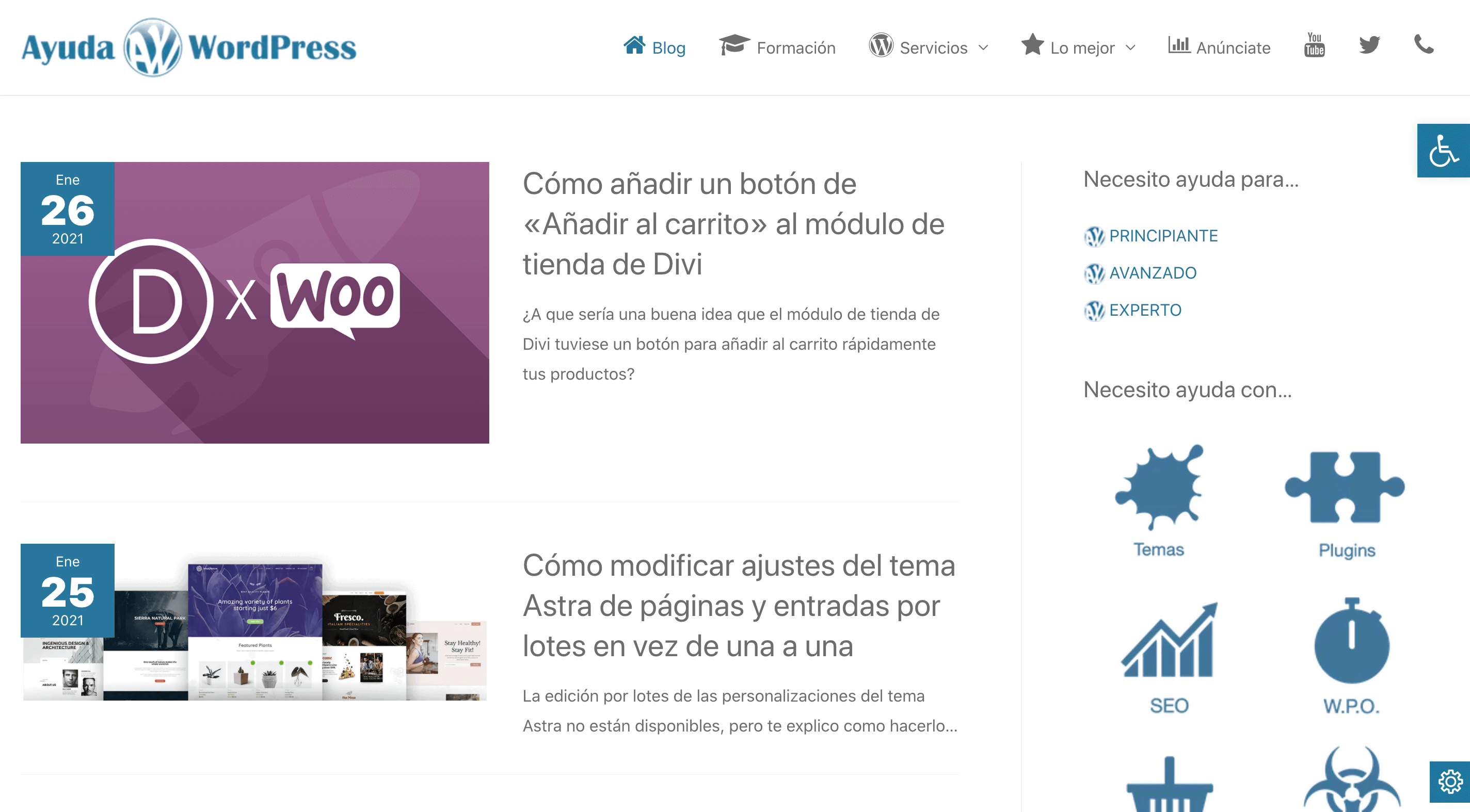Click the logo icon next to AVANZADO
Screen dimensions: 1470x812
click(x=1094, y=273)
